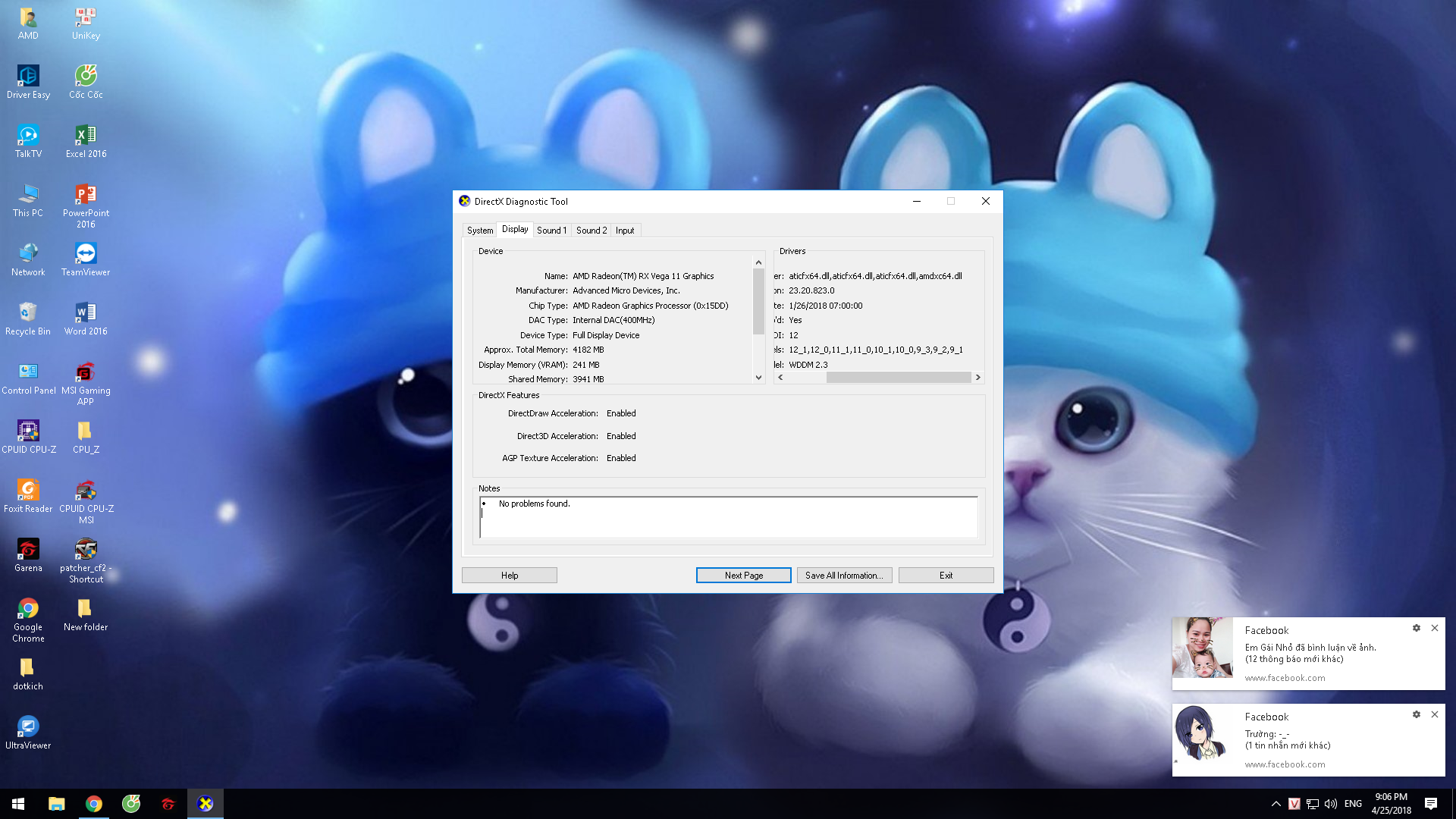The width and height of the screenshot is (1456, 819).
Task: Select the Network desktop icon
Action: pyautogui.click(x=28, y=259)
